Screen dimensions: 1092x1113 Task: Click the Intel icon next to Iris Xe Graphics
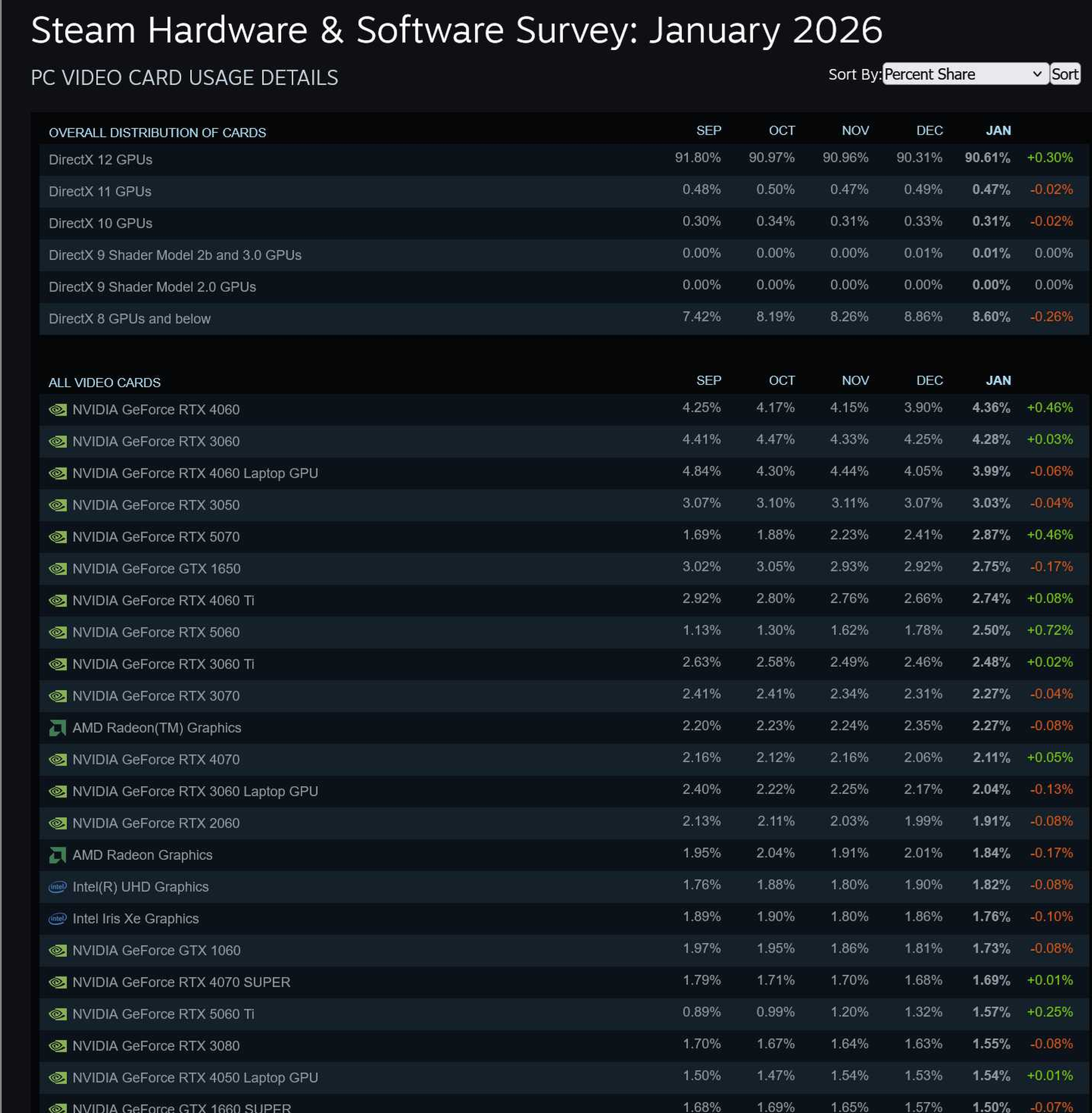(x=58, y=919)
